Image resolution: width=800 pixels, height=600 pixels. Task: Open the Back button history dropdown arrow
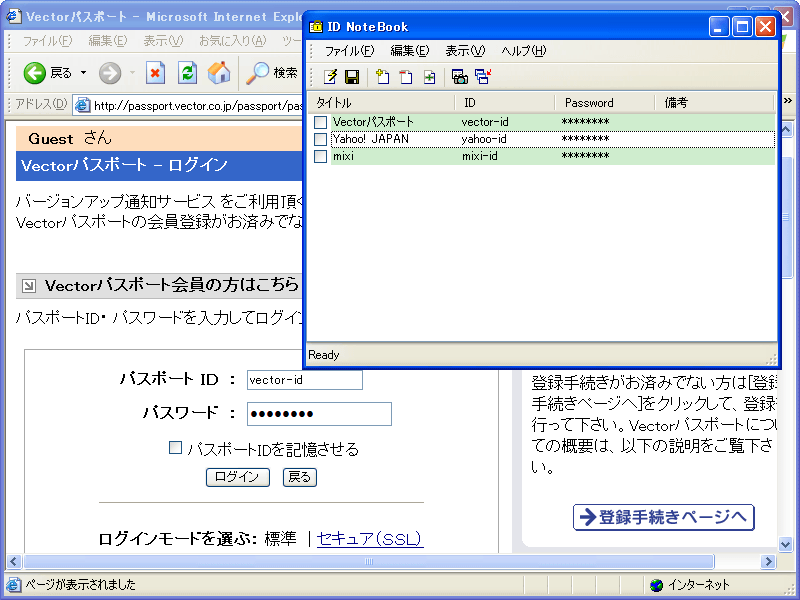[x=84, y=73]
